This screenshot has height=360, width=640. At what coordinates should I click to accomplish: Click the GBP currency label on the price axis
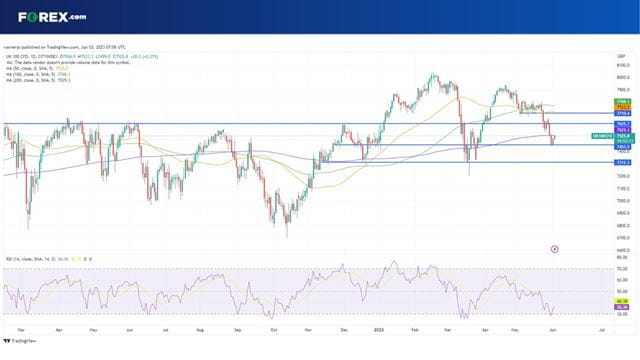(x=622, y=56)
